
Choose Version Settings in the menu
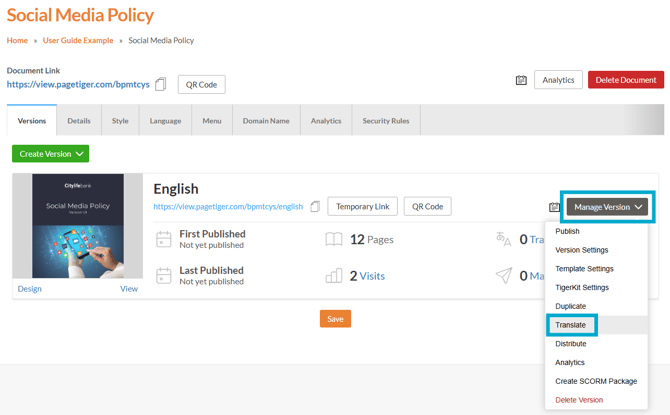click(x=597, y=250)
